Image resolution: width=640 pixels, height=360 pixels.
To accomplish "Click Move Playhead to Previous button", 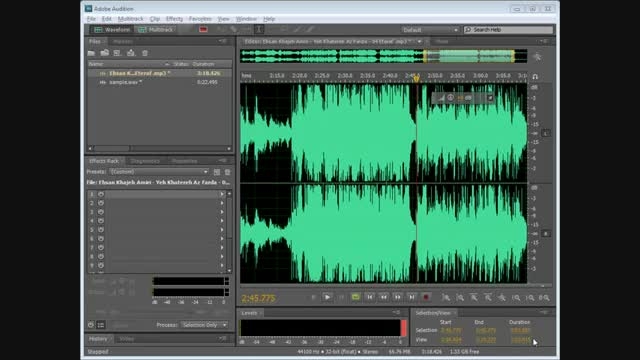I will pos(370,297).
